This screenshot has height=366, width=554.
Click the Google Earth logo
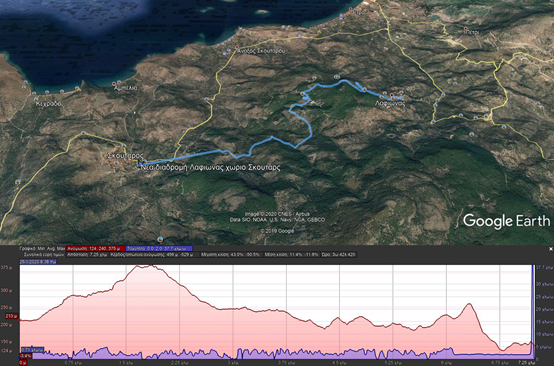[506, 221]
